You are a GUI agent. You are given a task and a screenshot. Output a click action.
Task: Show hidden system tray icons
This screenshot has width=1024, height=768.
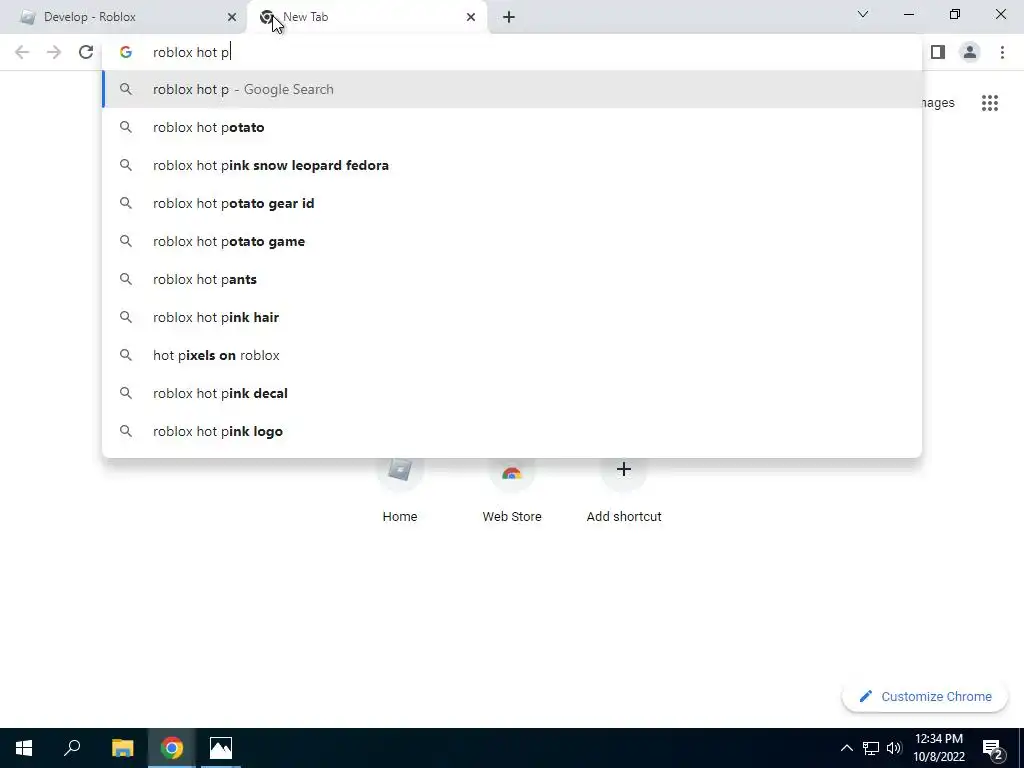pyautogui.click(x=846, y=748)
